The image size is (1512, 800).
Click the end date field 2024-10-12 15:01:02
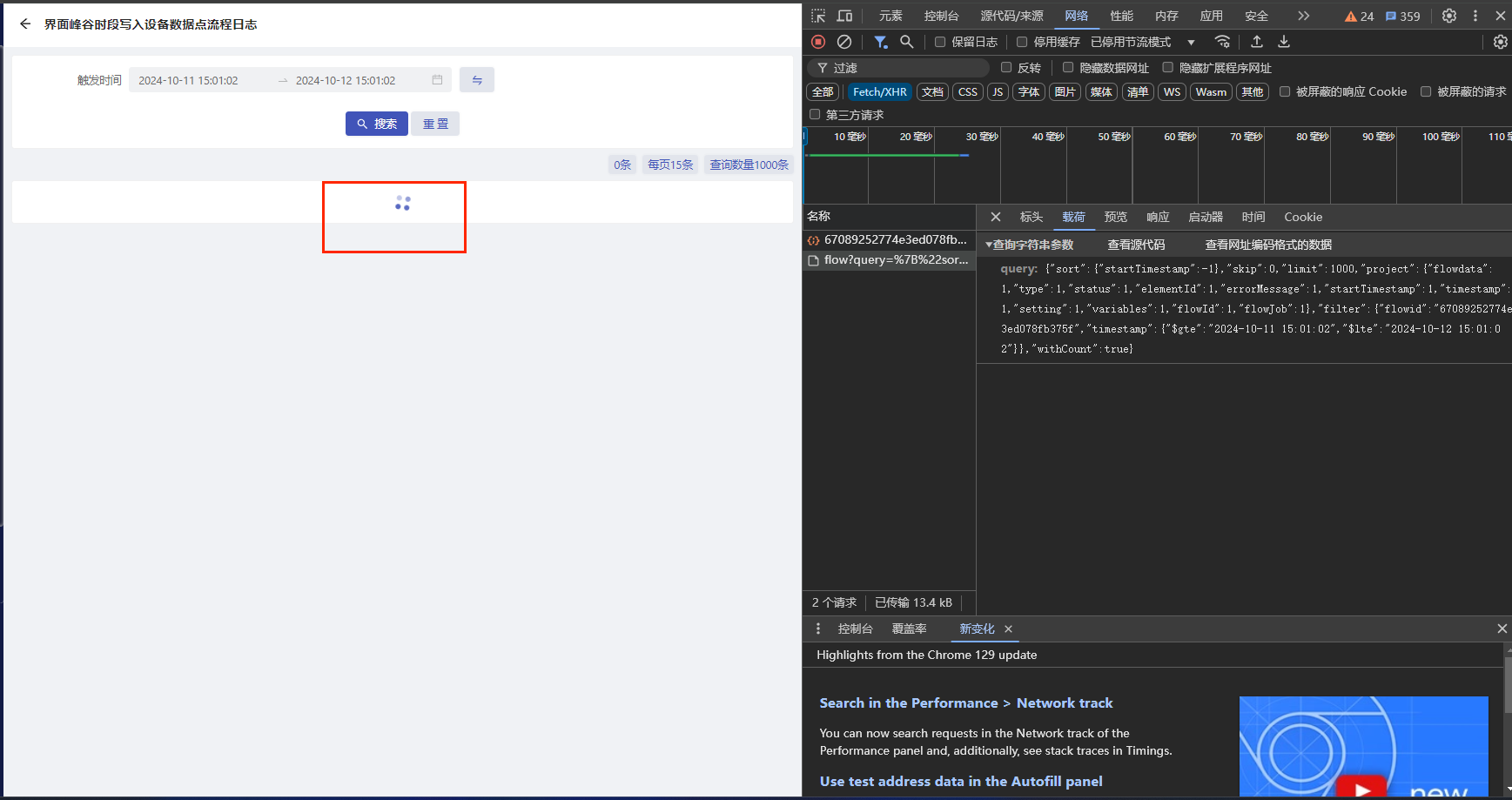click(346, 80)
